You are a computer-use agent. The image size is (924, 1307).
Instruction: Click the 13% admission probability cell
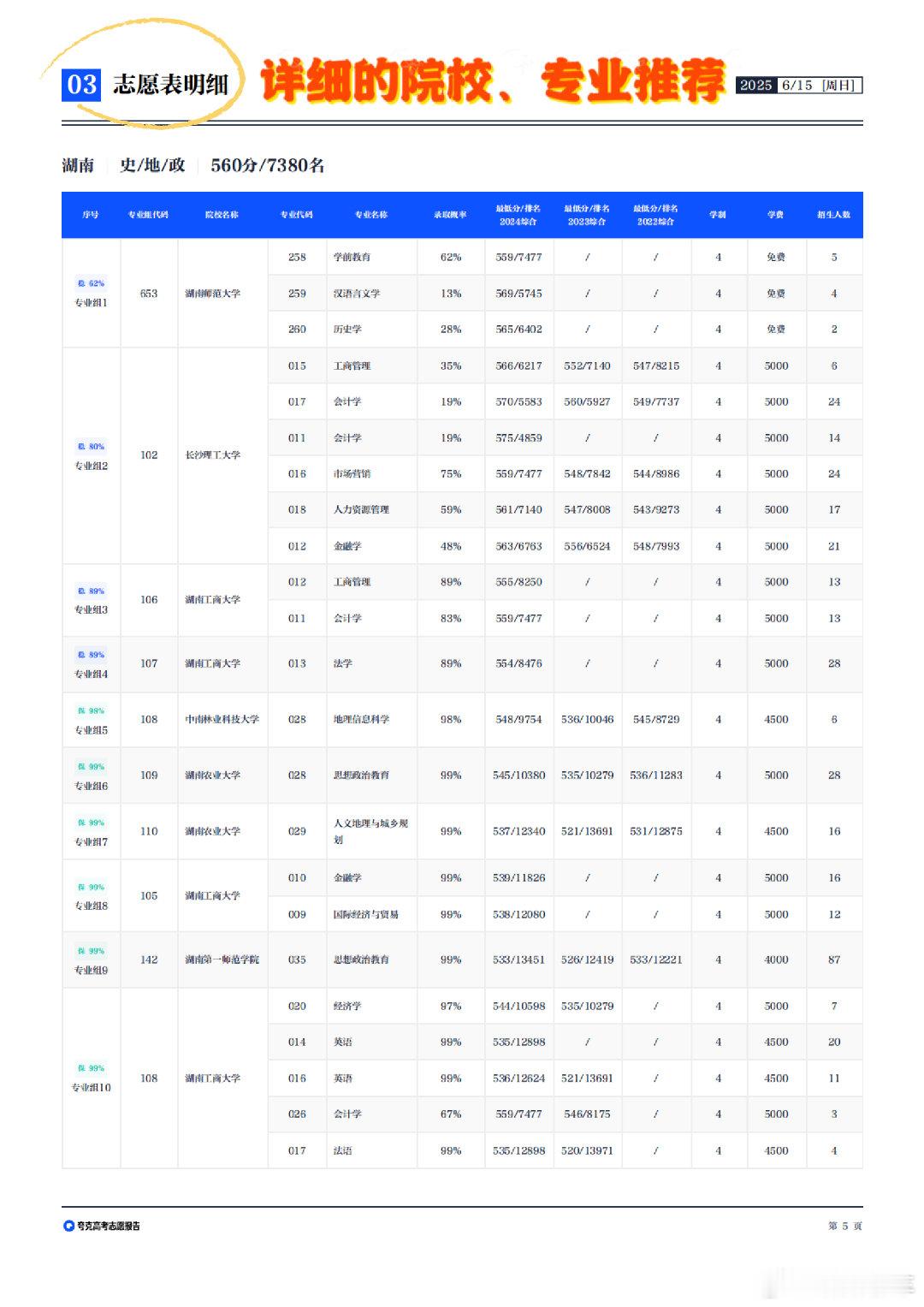click(451, 294)
